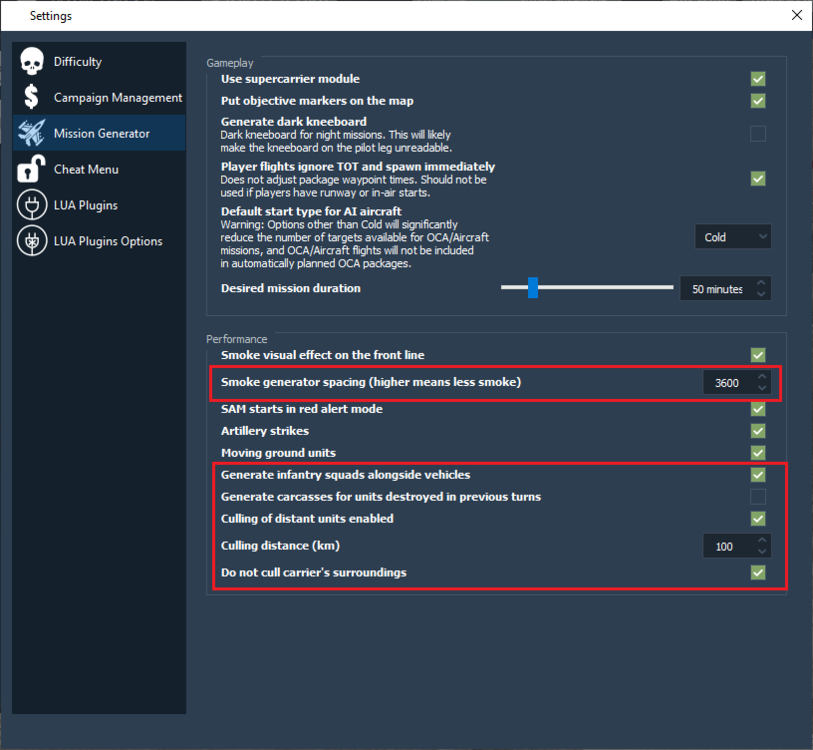Uncheck Do not cull carrier's surroundings
This screenshot has width=813, height=750.
[758, 573]
